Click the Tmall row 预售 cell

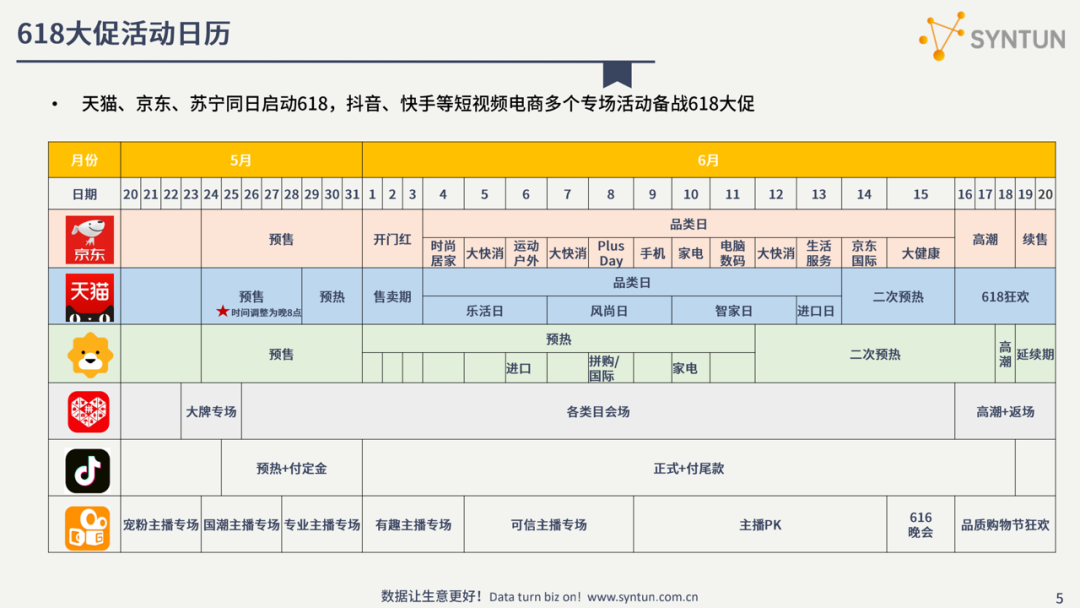(x=251, y=296)
